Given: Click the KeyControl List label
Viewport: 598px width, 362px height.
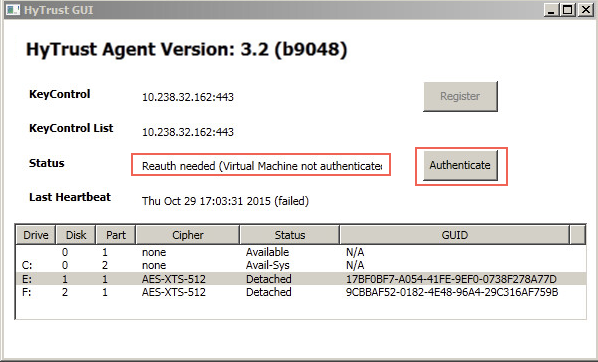Looking at the screenshot, I should pos(71,128).
